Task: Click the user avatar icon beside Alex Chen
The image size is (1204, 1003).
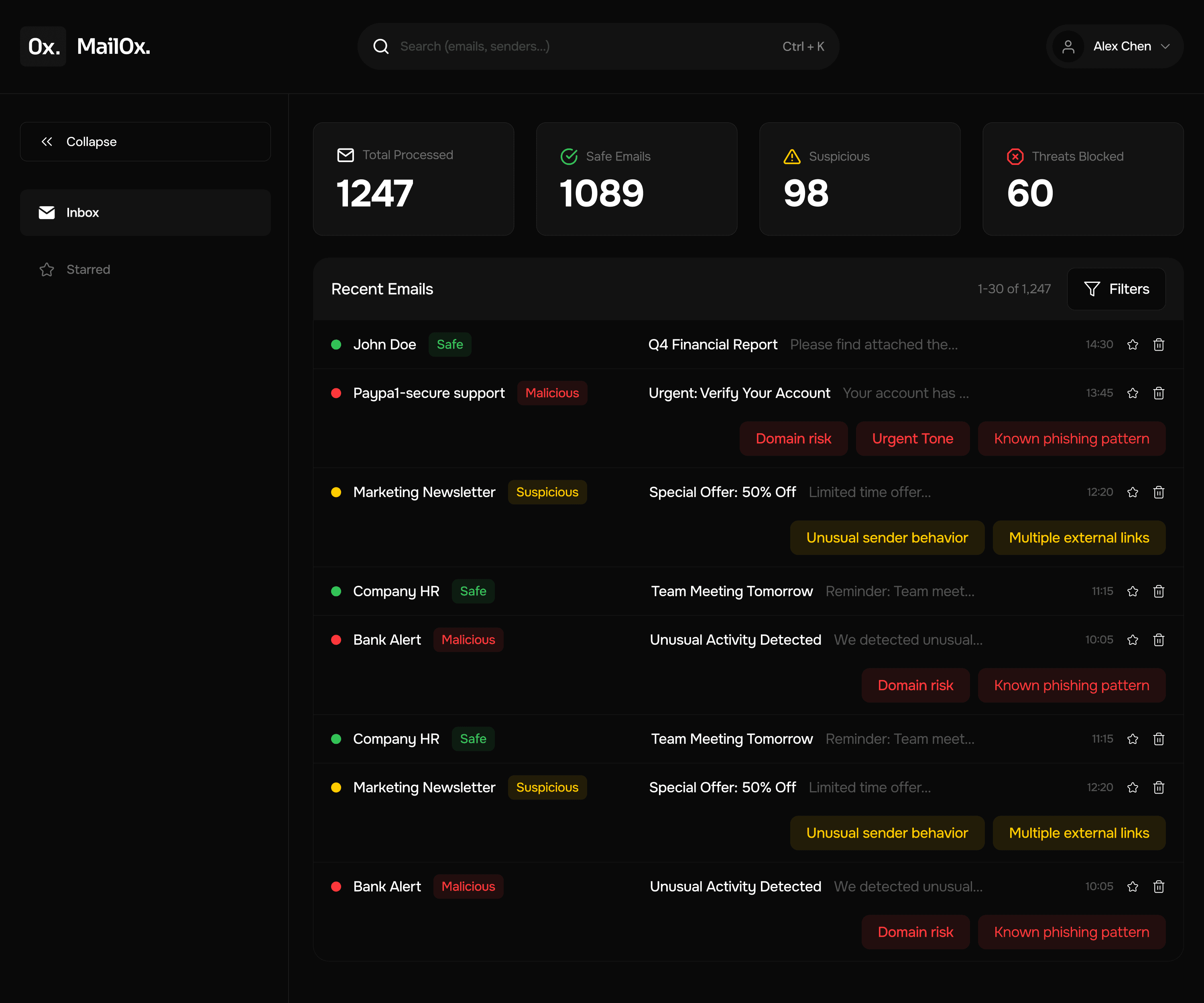Action: [x=1068, y=46]
